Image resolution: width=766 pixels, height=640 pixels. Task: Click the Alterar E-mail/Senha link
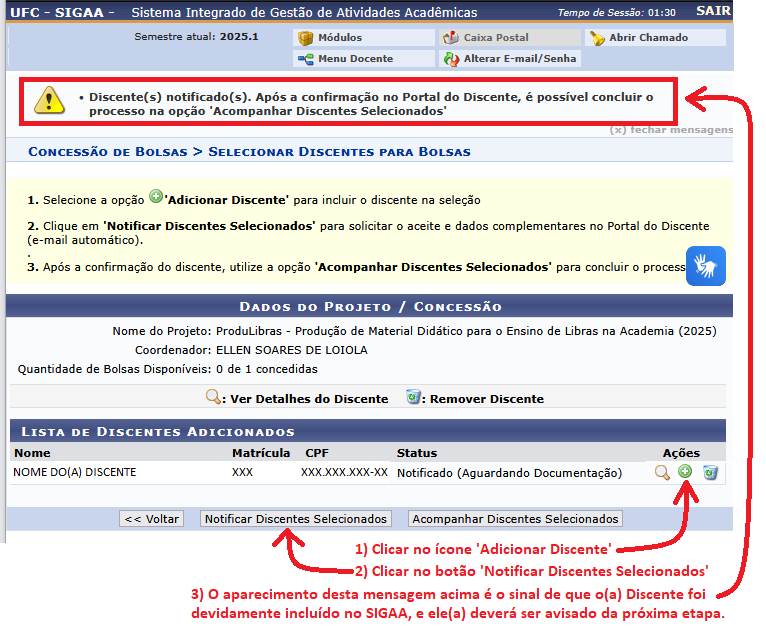point(520,59)
